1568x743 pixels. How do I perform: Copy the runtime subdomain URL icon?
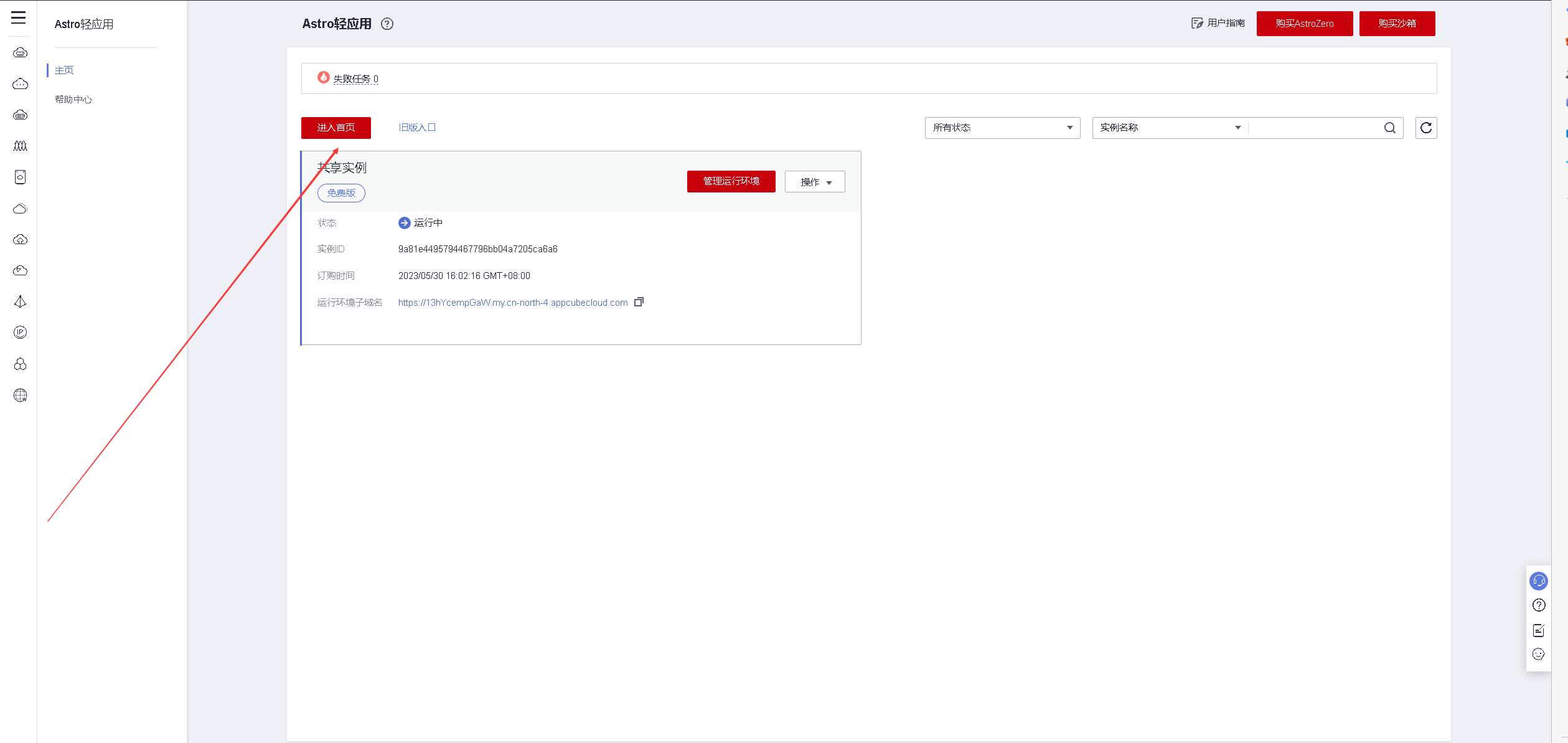point(639,302)
